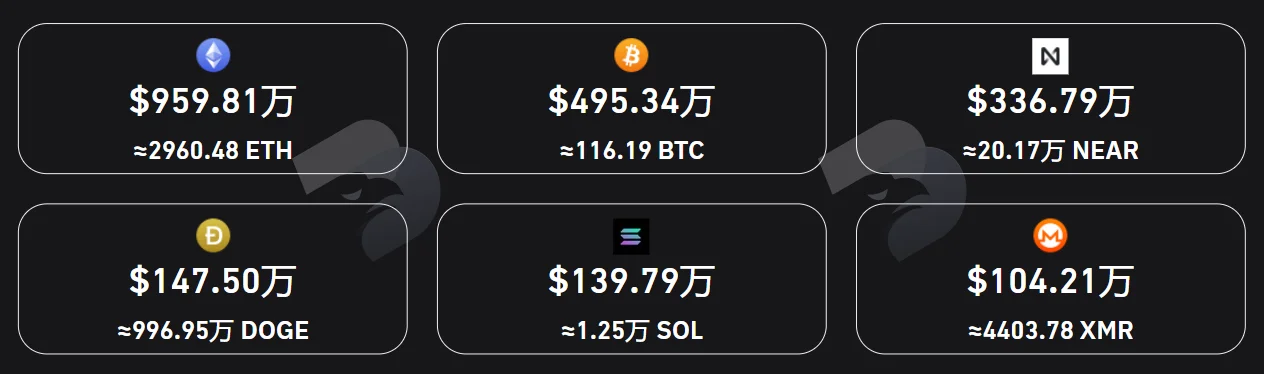1264x374 pixels.
Task: Click the ≈1.25万 SOL quantity text
Action: pos(631,332)
